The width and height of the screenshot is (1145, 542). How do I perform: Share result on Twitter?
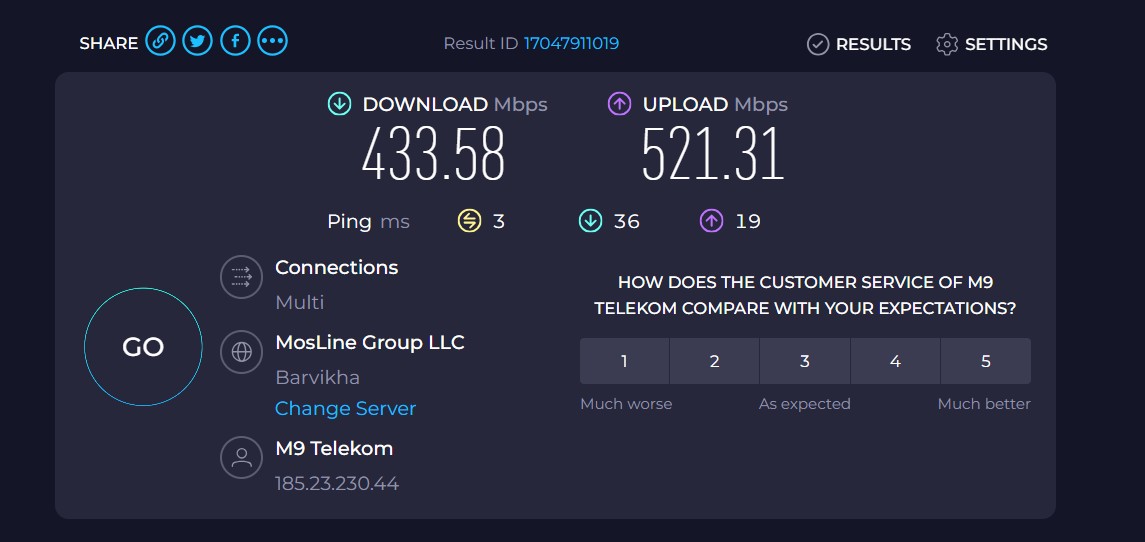(197, 41)
